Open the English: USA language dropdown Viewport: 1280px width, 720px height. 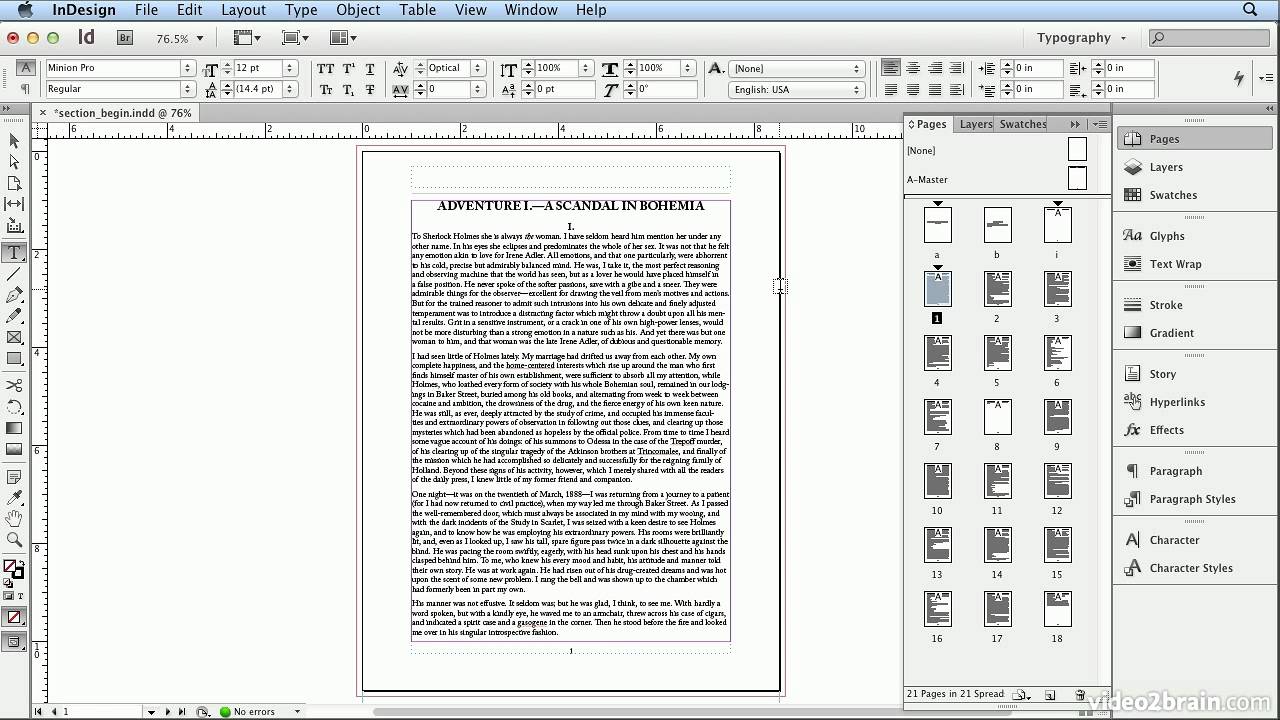point(797,89)
